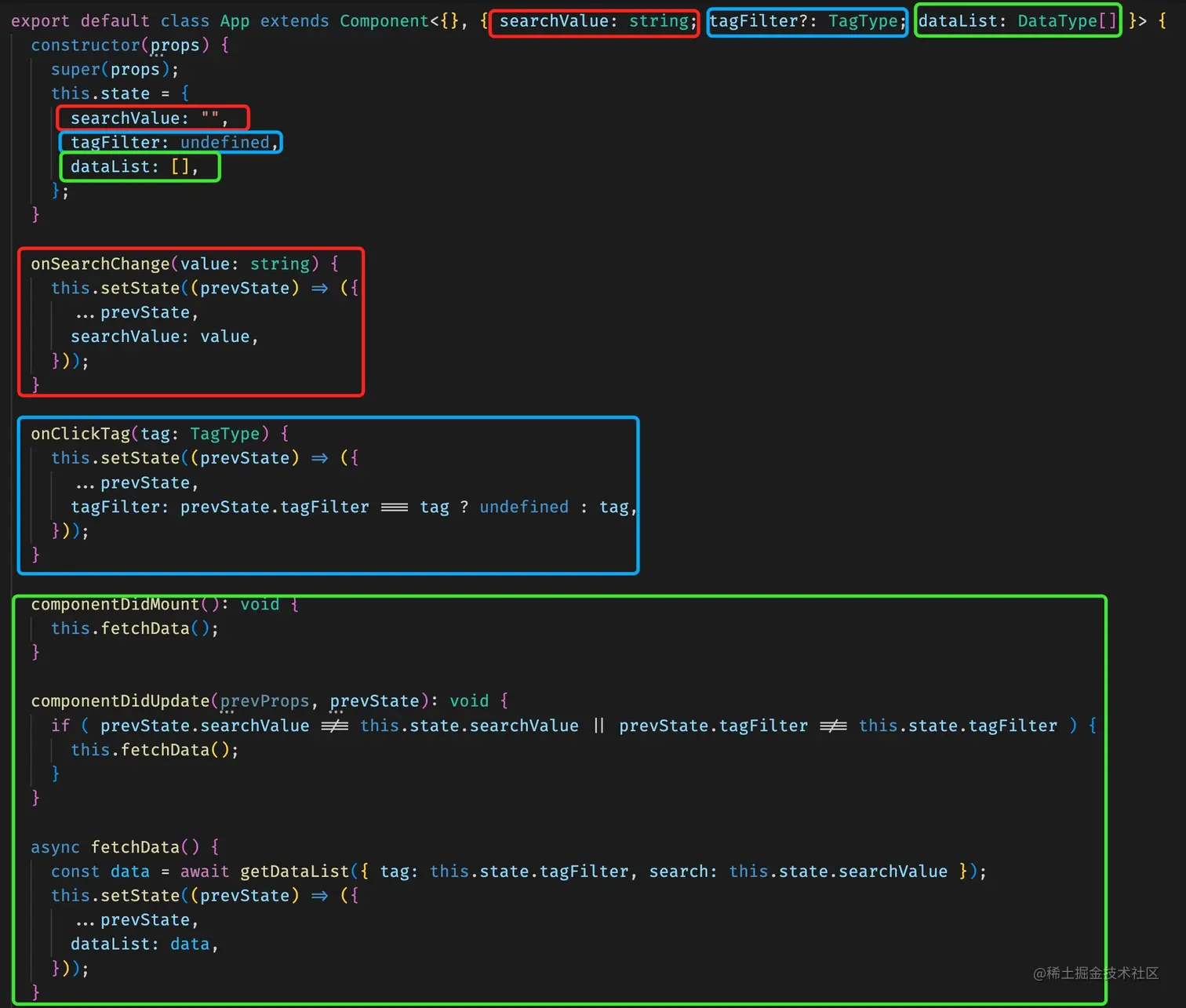Click the "getDataList" function call
Image resolution: width=1186 pixels, height=1008 pixels.
[294, 872]
